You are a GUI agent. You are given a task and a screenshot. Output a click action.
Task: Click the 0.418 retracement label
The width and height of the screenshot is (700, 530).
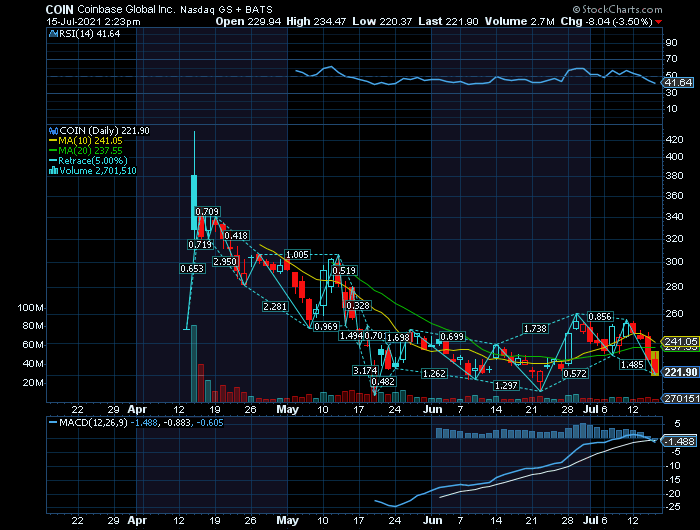[x=236, y=235]
